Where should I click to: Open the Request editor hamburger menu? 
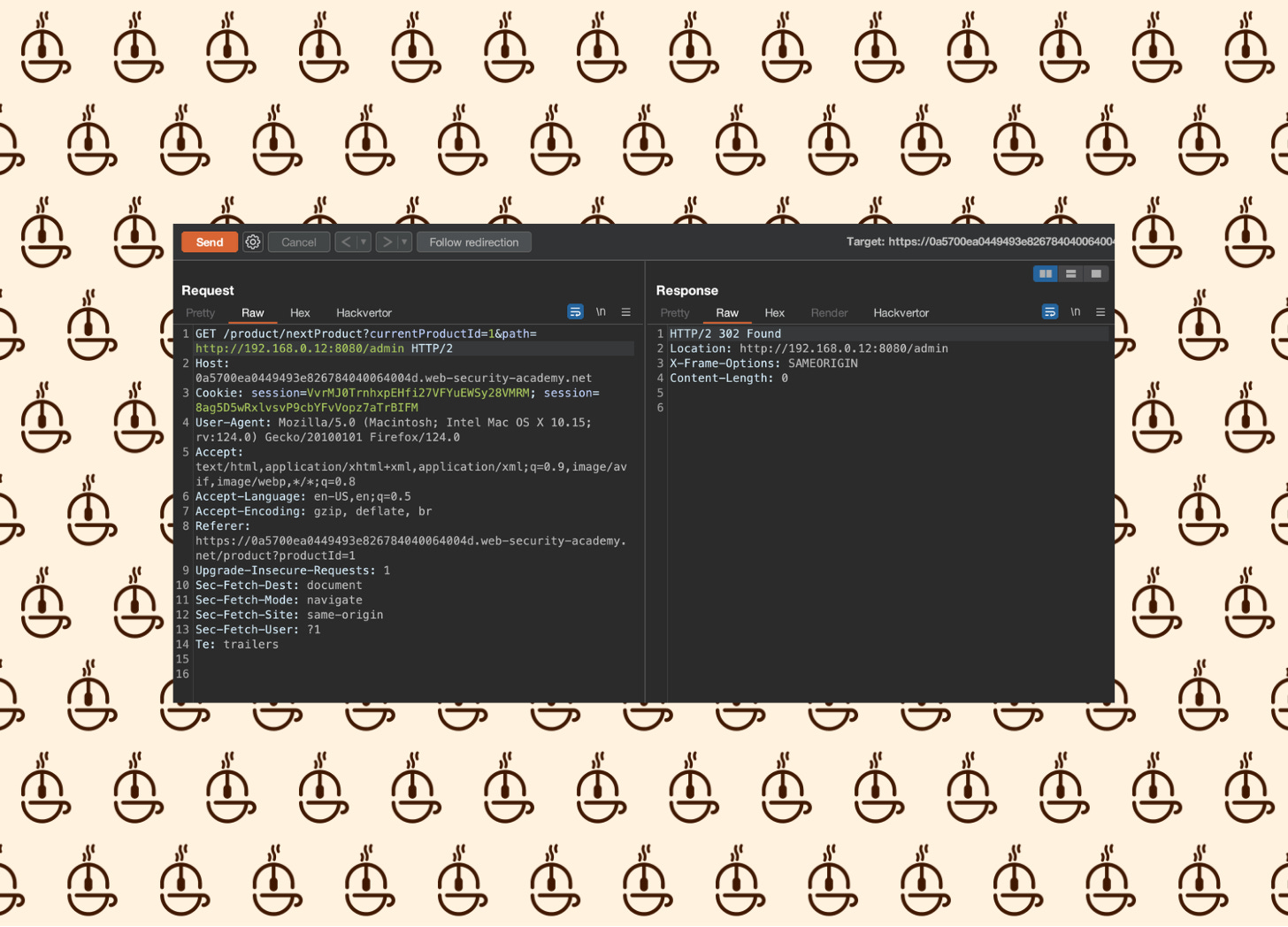coord(625,312)
